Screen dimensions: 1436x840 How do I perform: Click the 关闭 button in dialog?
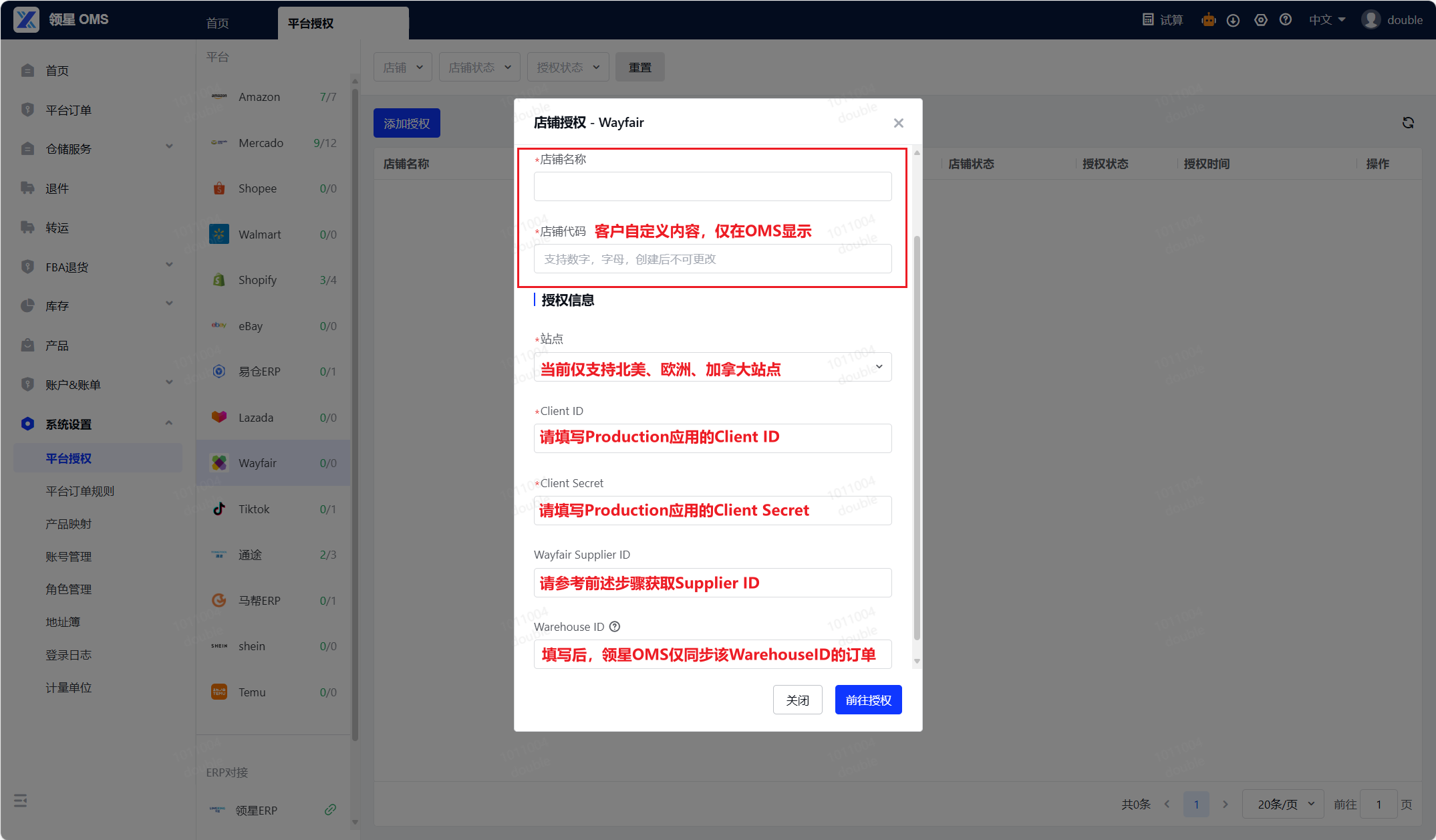pos(797,700)
